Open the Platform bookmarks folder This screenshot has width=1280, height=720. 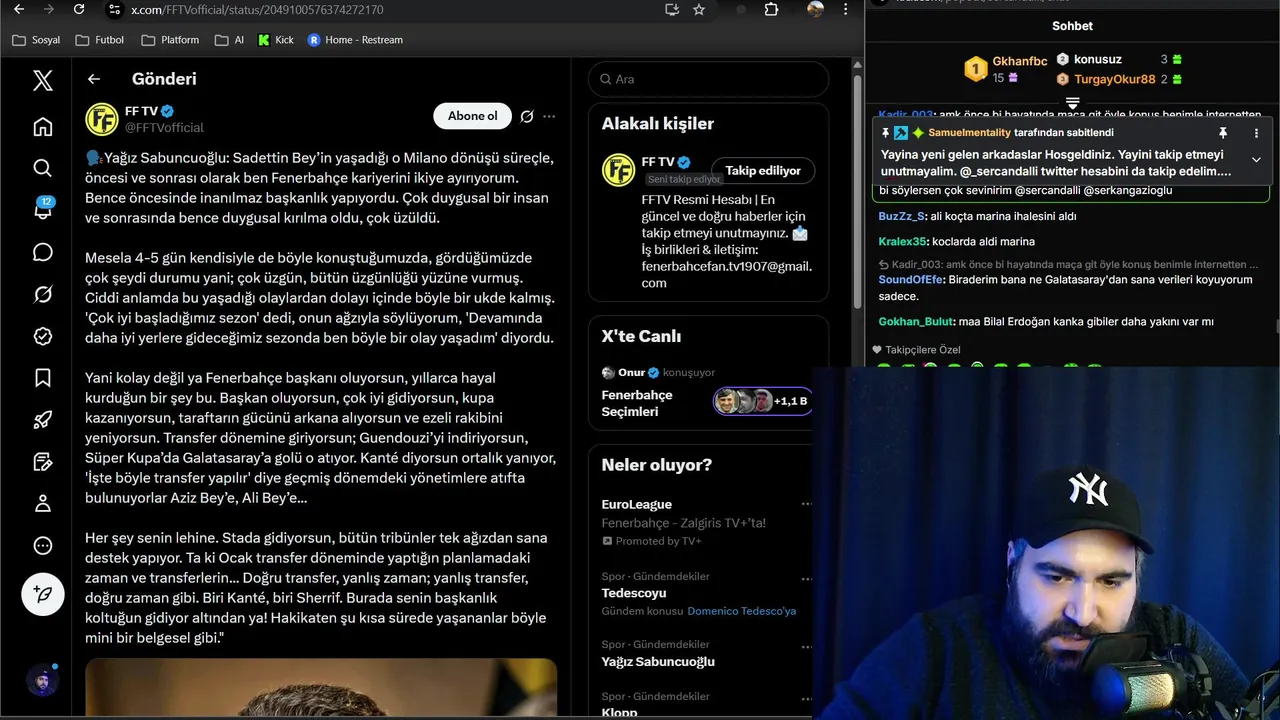point(170,40)
